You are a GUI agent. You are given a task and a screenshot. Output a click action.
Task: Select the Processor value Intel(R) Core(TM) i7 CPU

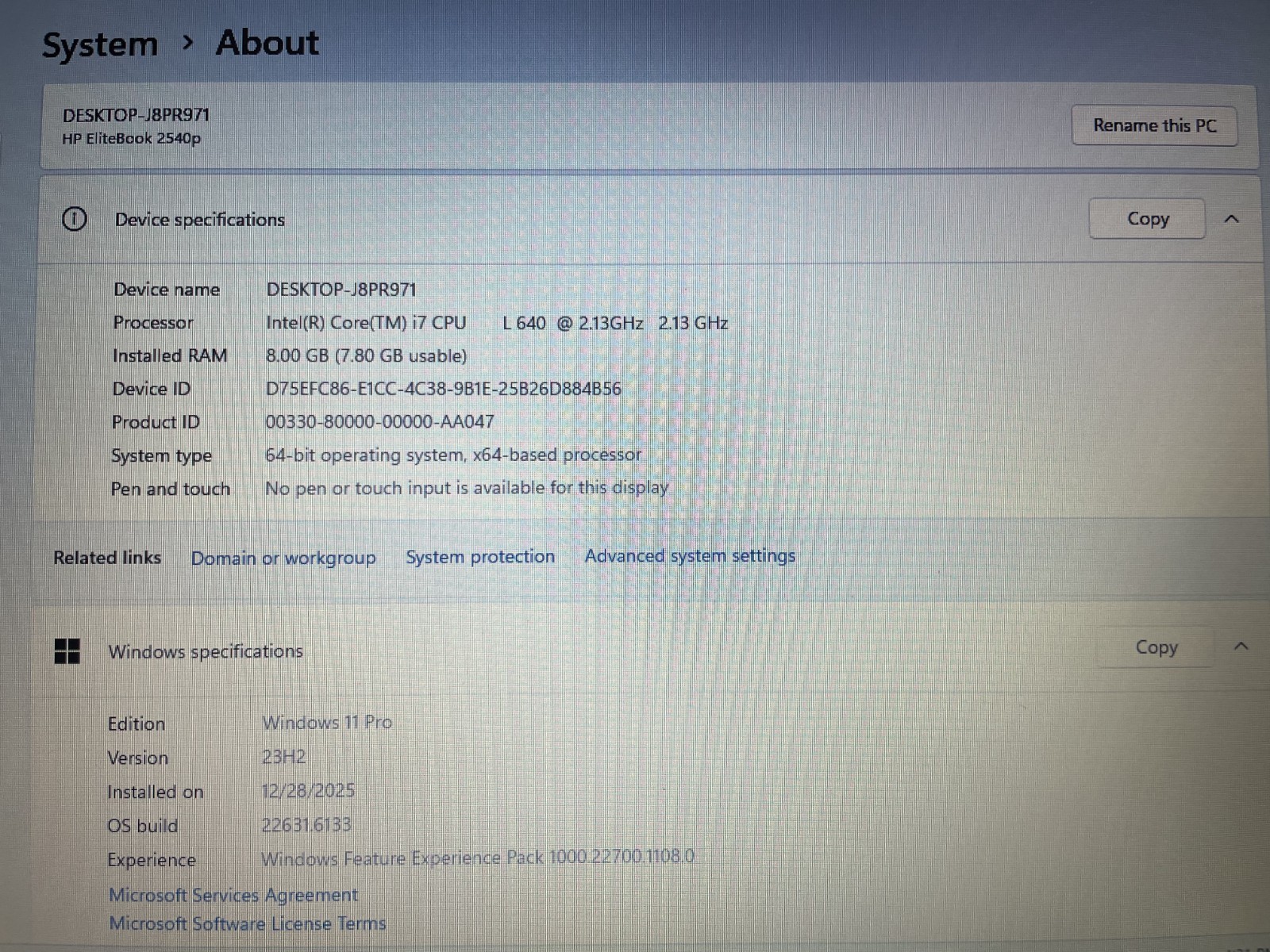click(x=497, y=323)
